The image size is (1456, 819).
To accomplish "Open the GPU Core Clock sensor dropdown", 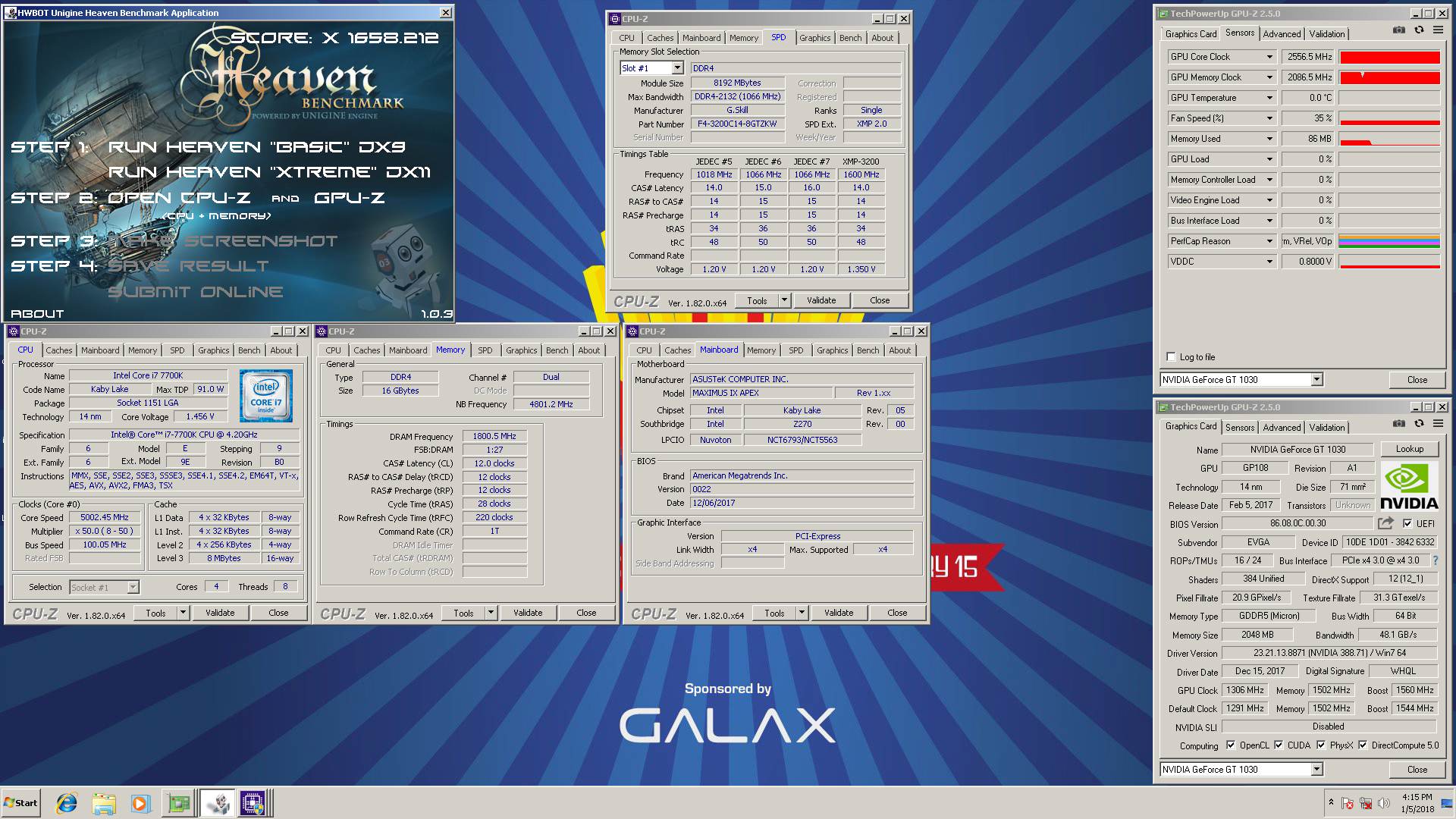I will (x=1269, y=57).
